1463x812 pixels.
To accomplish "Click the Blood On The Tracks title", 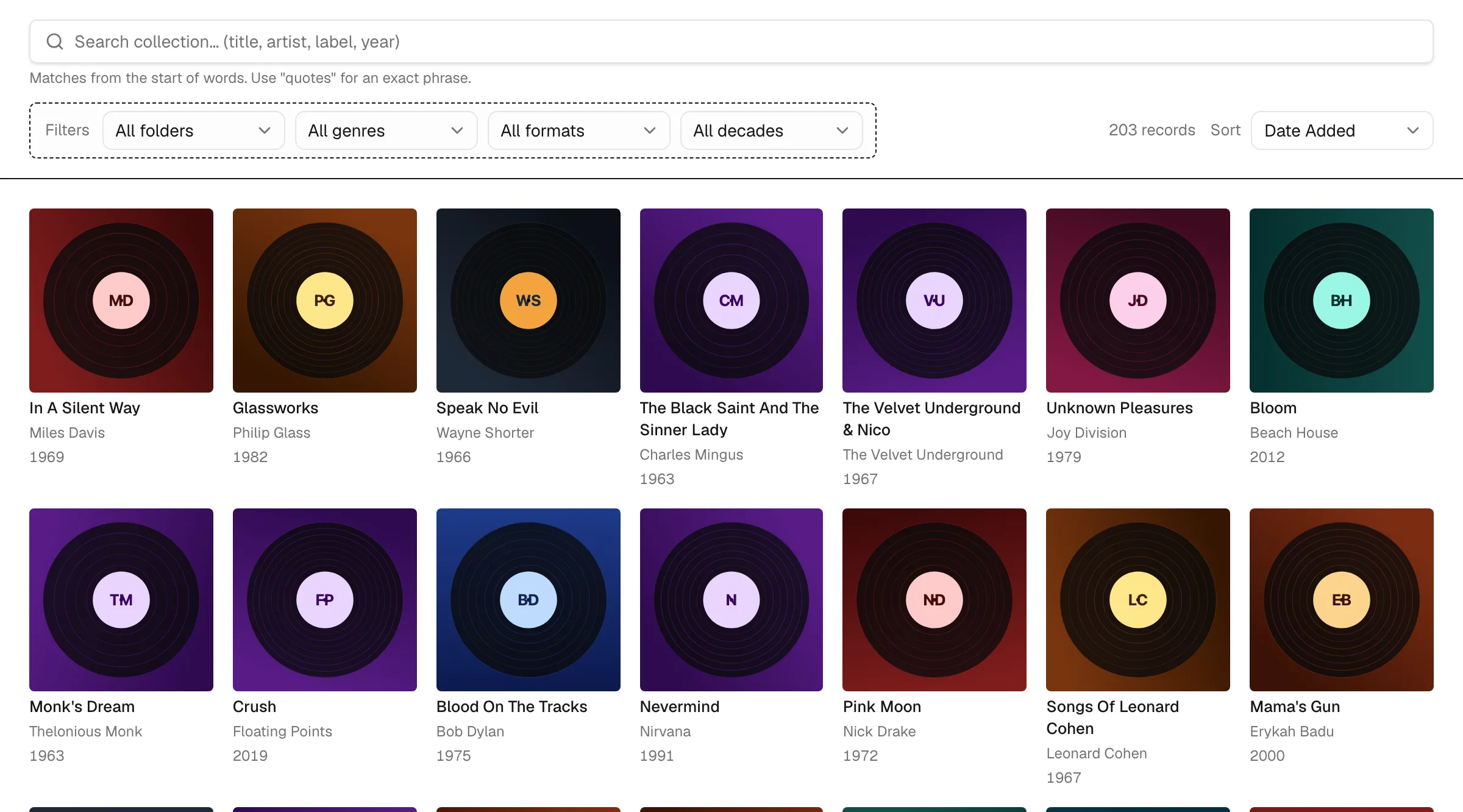I will coord(512,707).
